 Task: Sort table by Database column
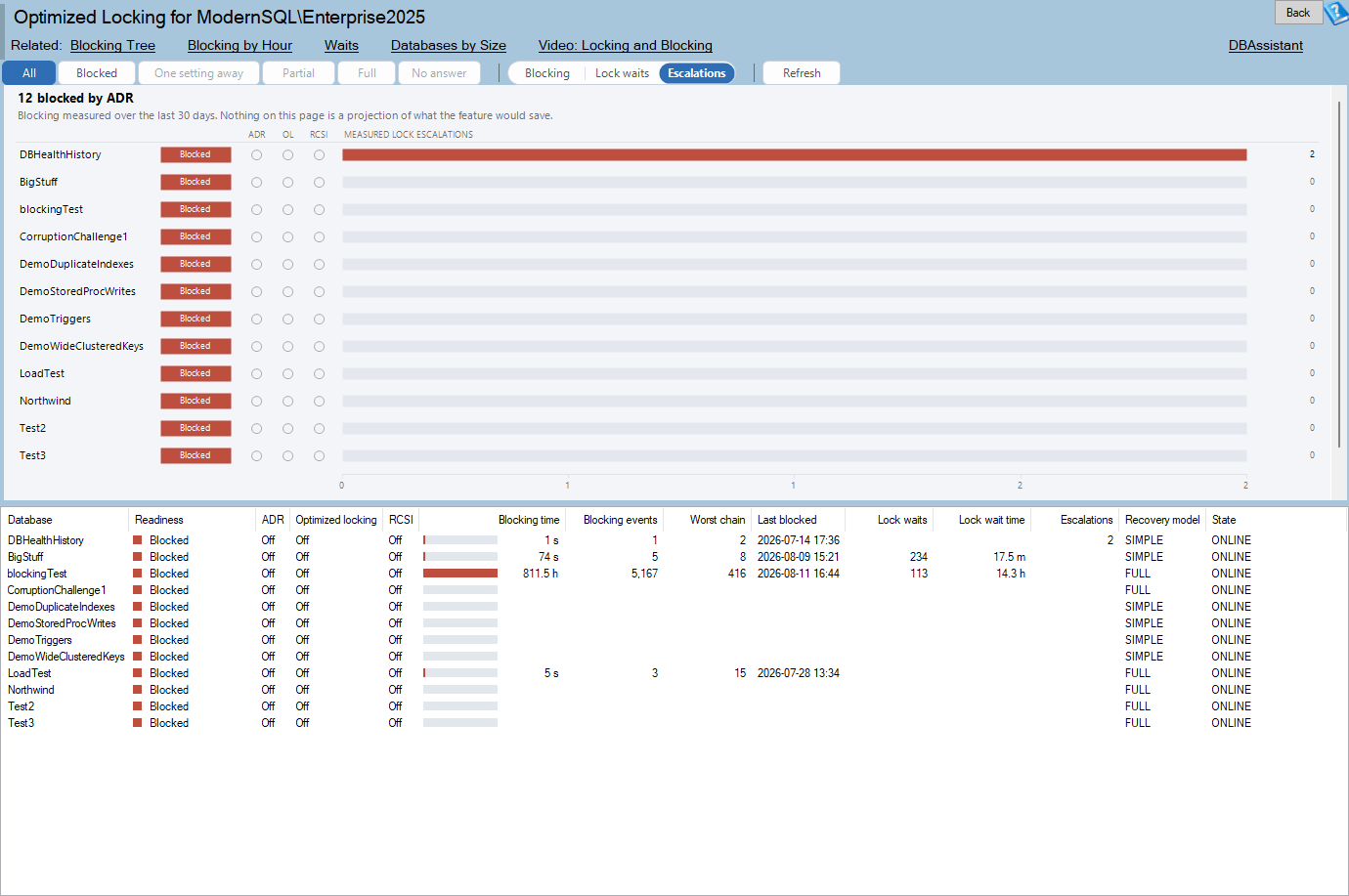(65, 520)
